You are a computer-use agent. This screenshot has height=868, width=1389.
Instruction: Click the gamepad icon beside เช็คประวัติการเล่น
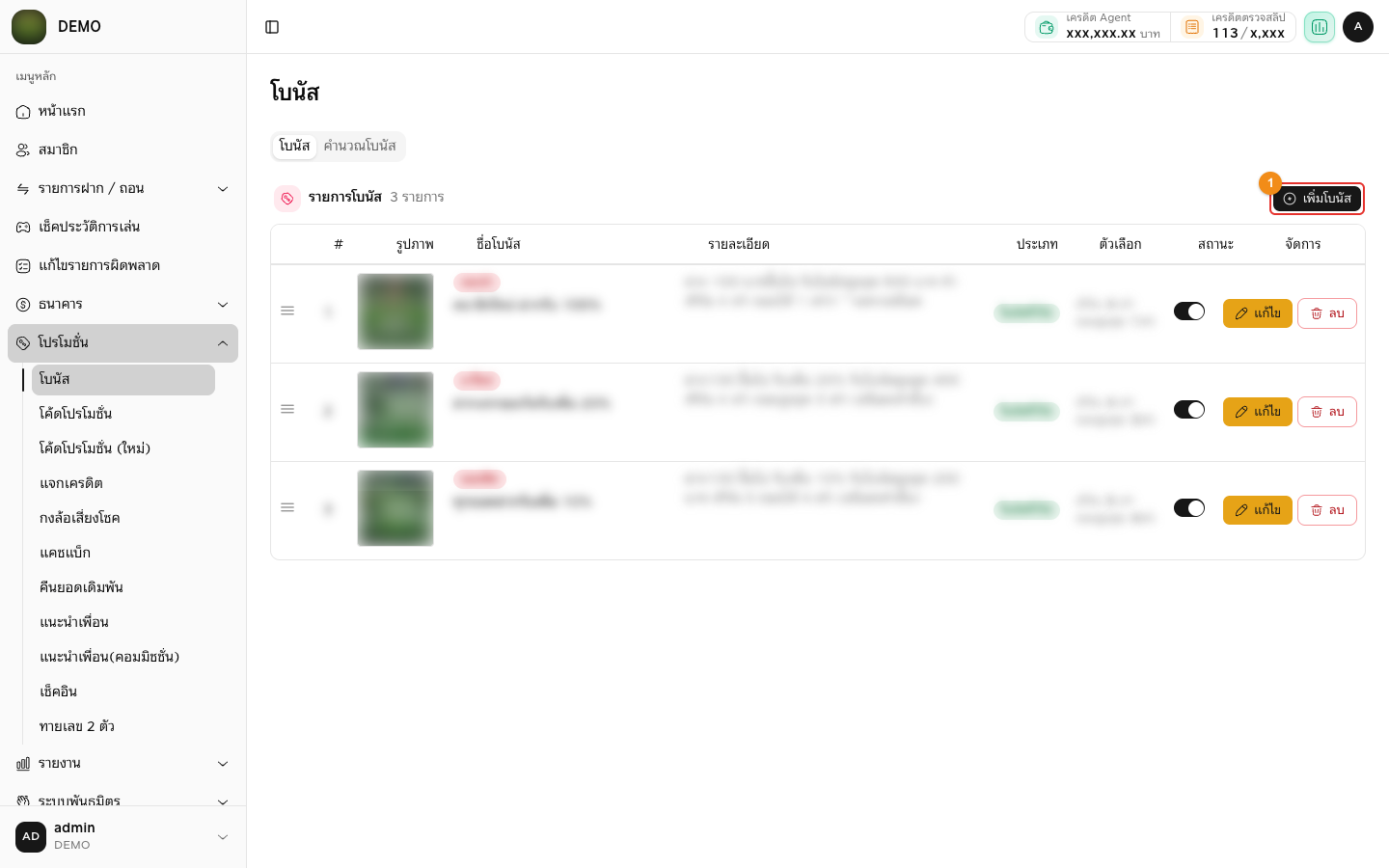[23, 228]
